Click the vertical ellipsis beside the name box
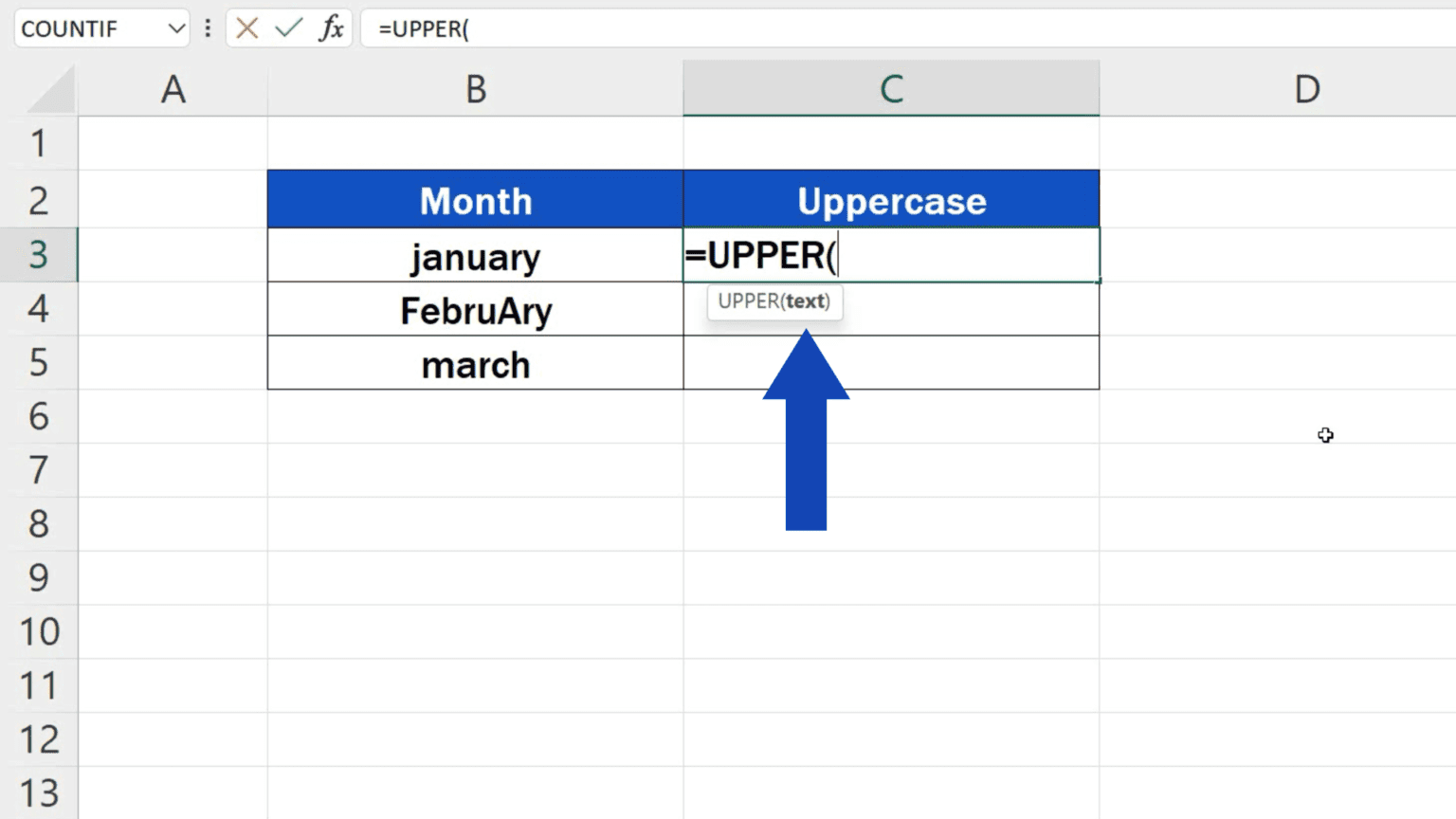1456x819 pixels. [208, 28]
